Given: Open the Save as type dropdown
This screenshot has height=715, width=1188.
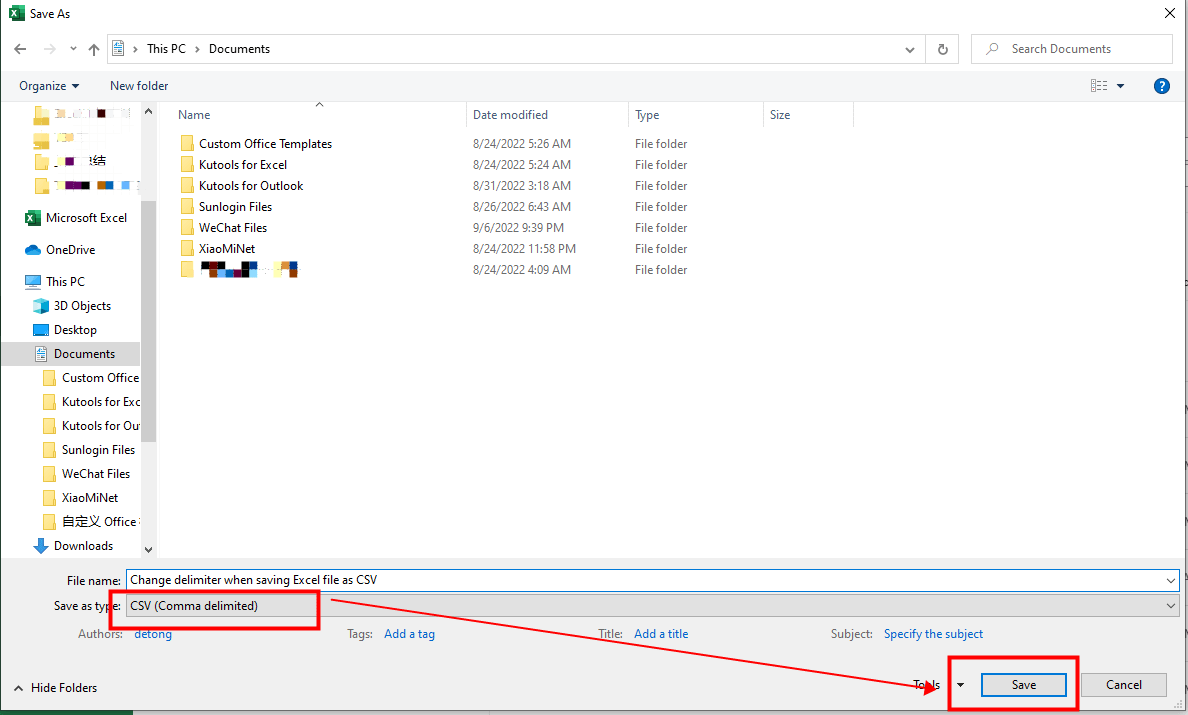Looking at the screenshot, I should pyautogui.click(x=1170, y=605).
